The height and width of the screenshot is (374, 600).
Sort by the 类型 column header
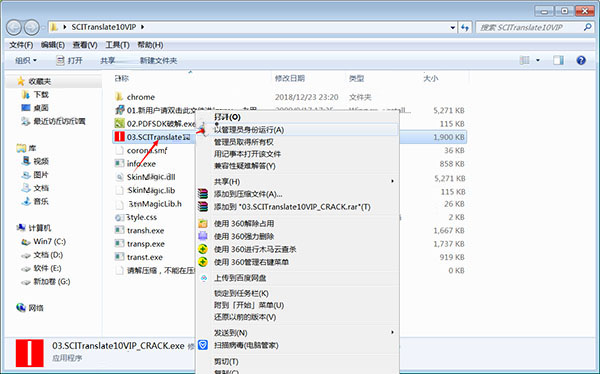pos(356,78)
